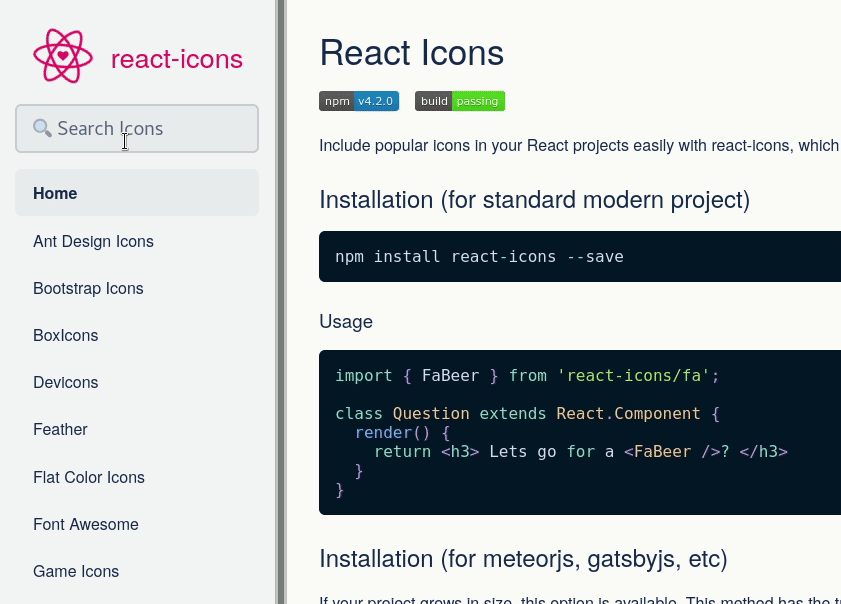Open Ant Design Icons in the sidebar
The width and height of the screenshot is (841, 604).
pos(93,241)
